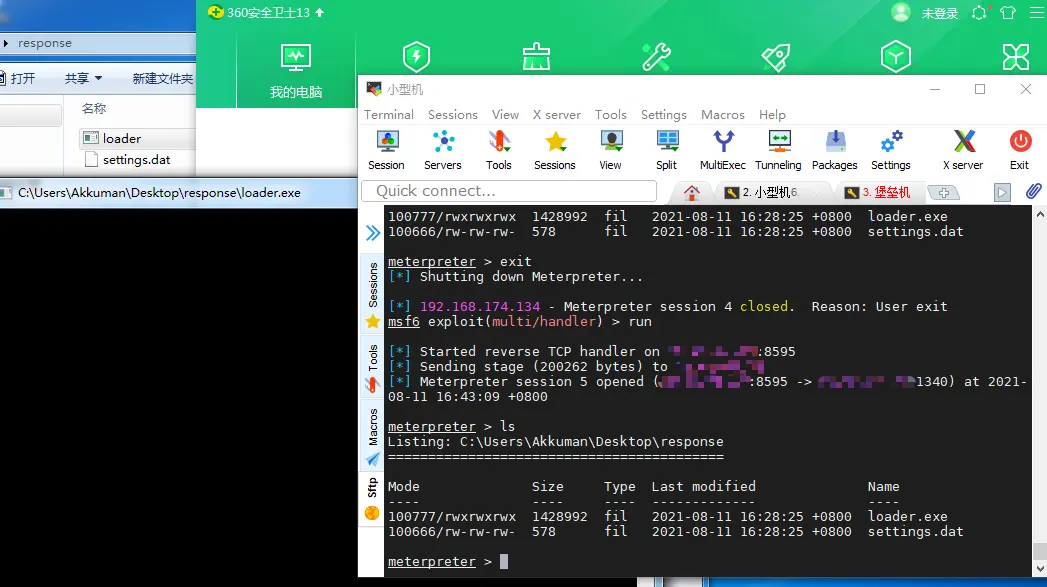Expand the sidebar double-chevron arrow
1047x587 pixels.
[x=373, y=232]
